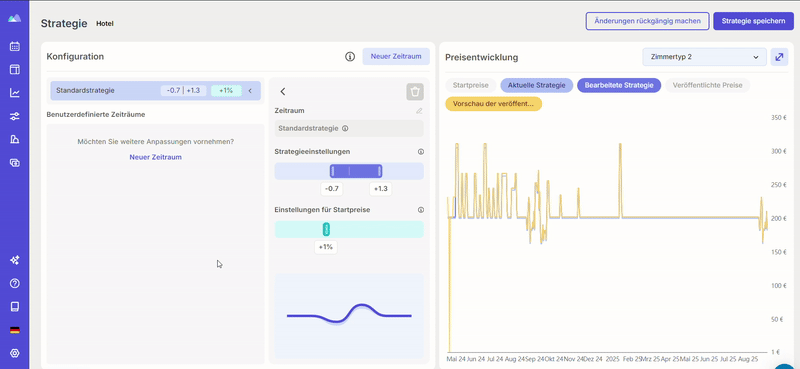Viewport: 800px width, 369px height.
Task: Click Neuer Zeitraum button in header
Action: (396, 57)
